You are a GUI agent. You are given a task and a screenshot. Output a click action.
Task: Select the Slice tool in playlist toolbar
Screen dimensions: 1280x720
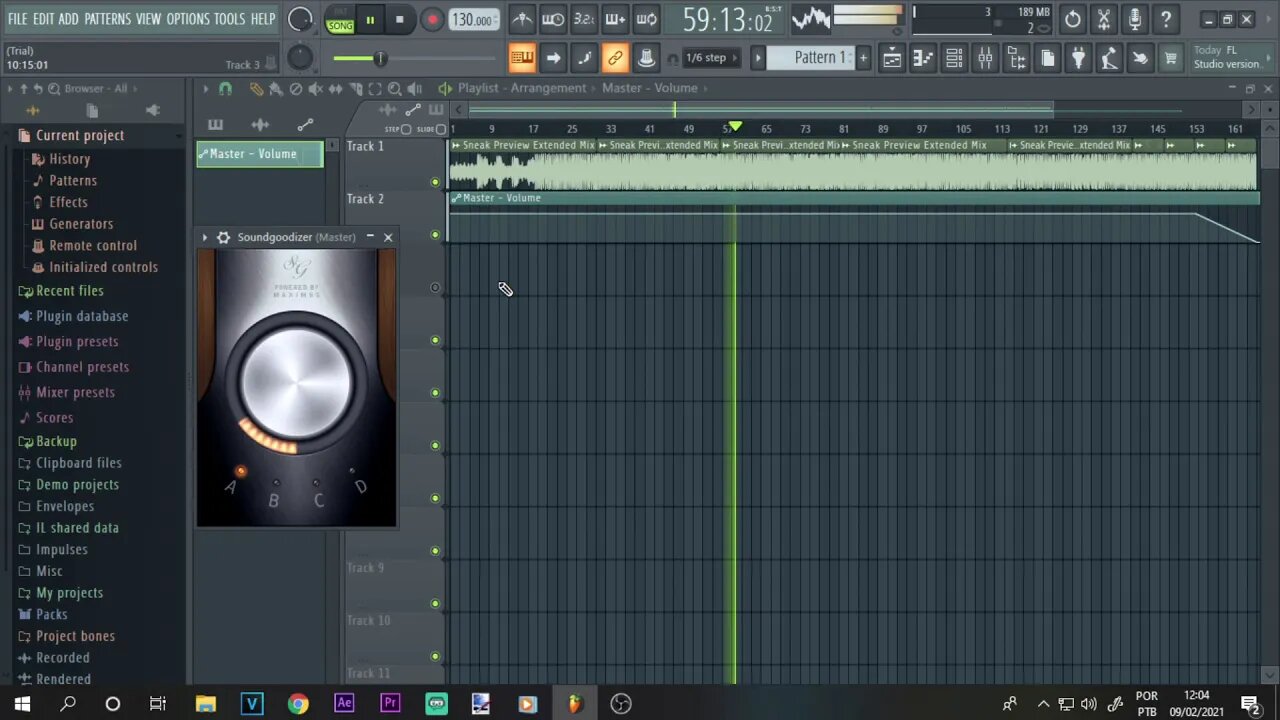point(355,89)
